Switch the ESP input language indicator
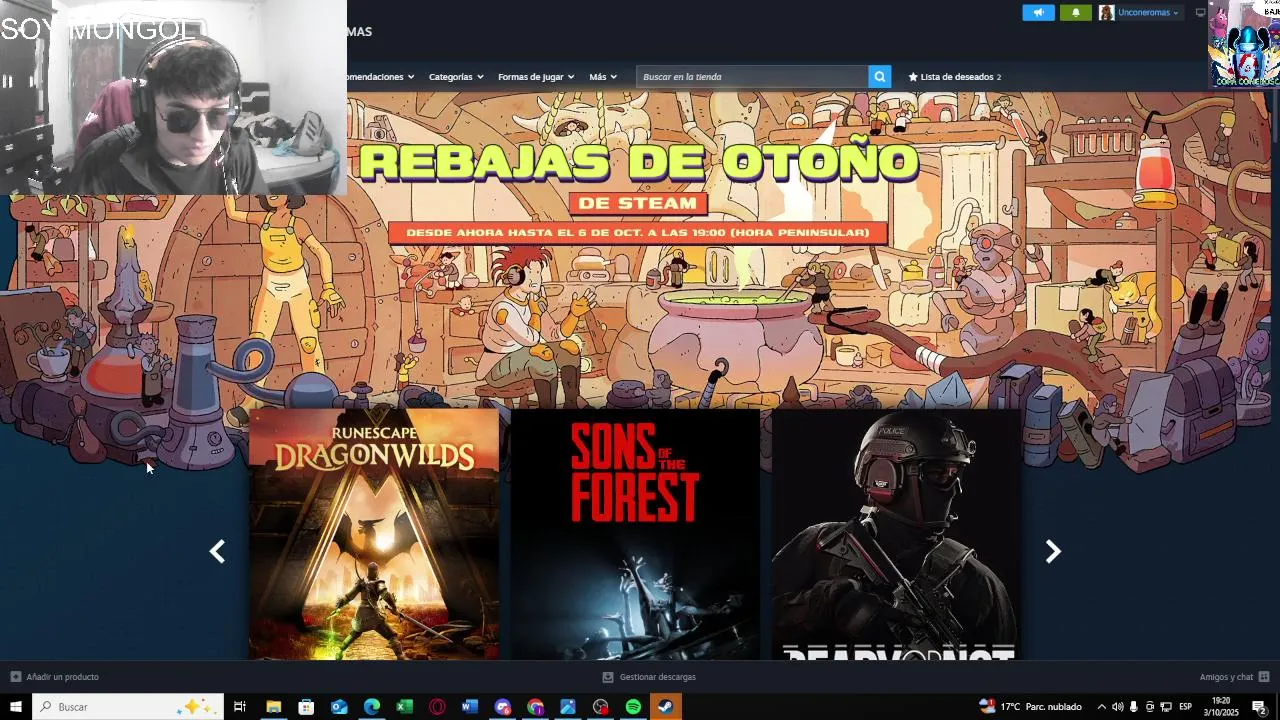Viewport: 1280px width, 720px height. coord(1186,707)
